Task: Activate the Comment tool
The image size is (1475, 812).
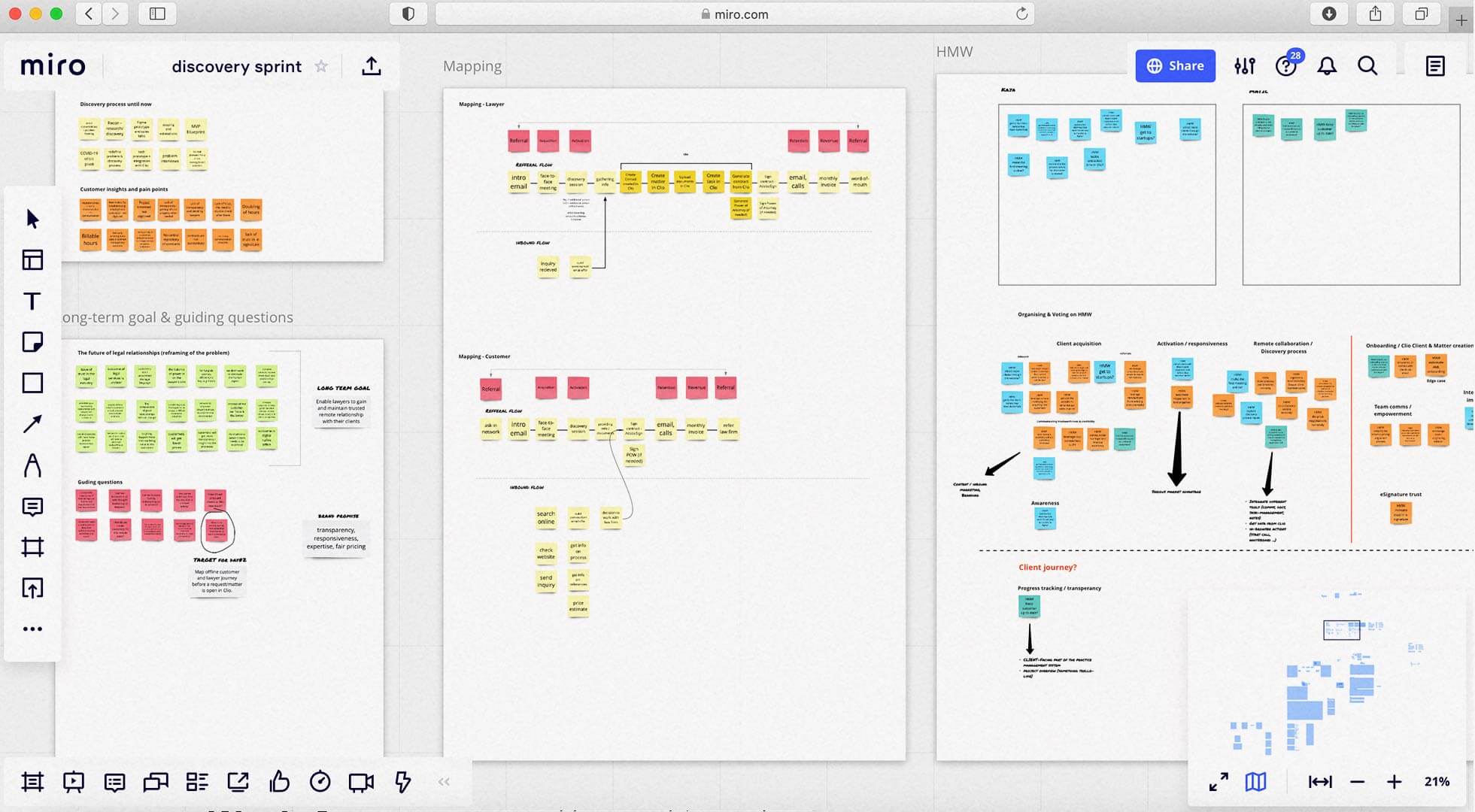Action: 32,507
